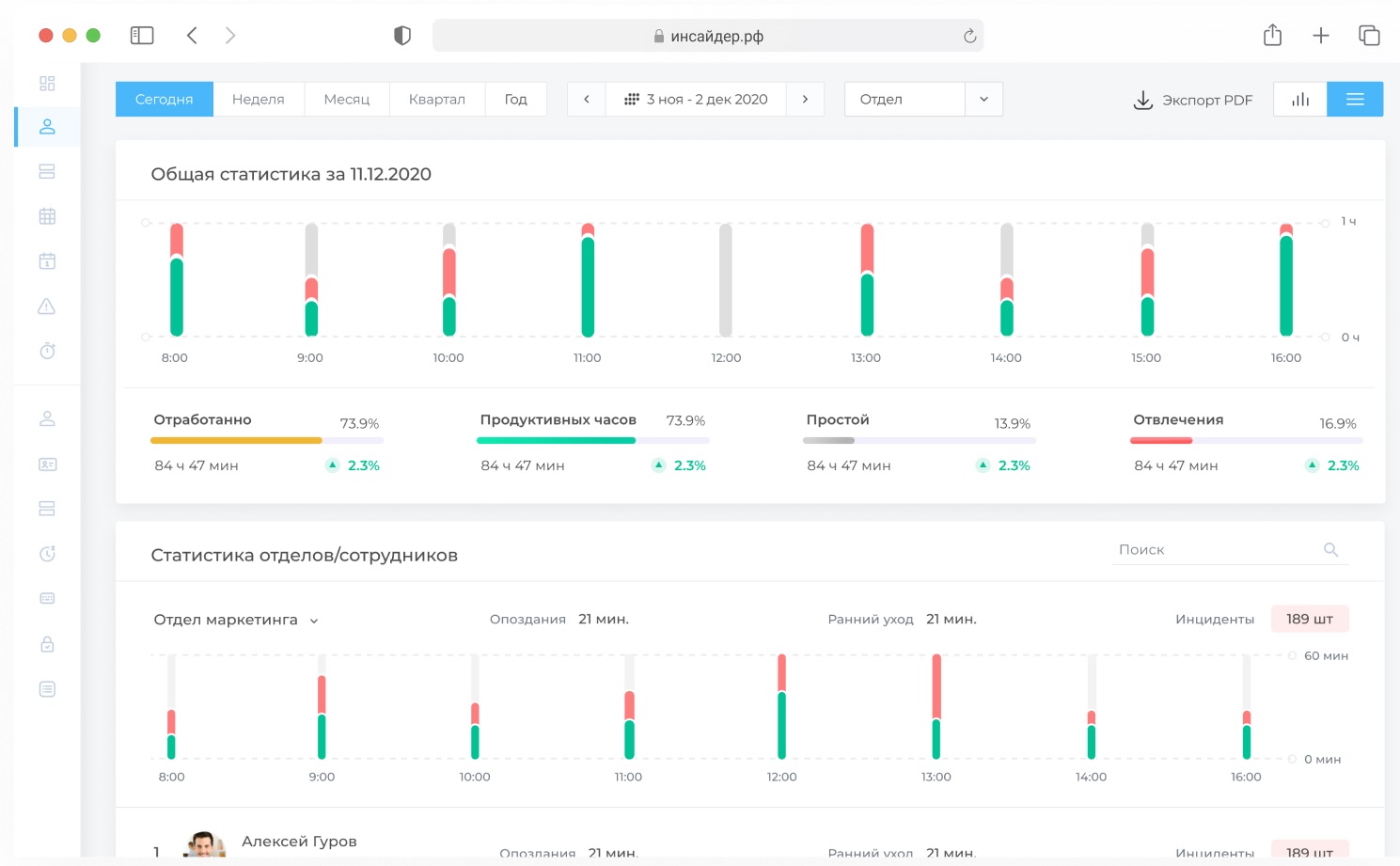1400x866 pixels.
Task: Select the Неделя tab
Action: (x=259, y=100)
